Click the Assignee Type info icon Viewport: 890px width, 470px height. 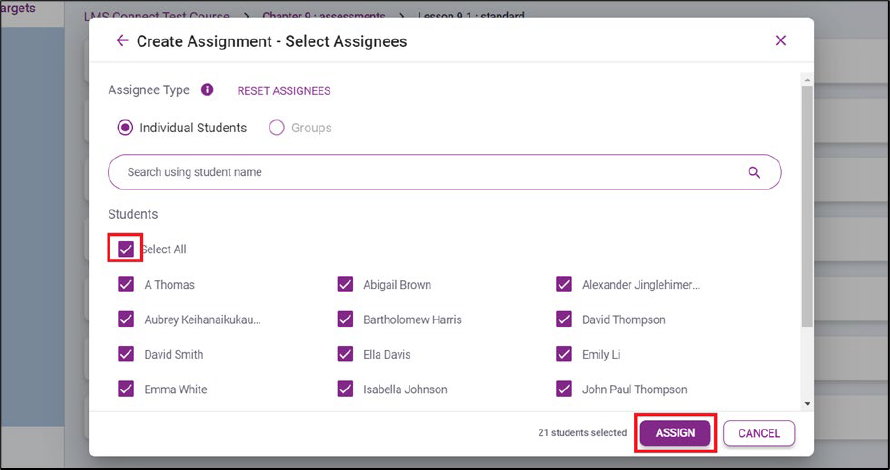(x=207, y=90)
